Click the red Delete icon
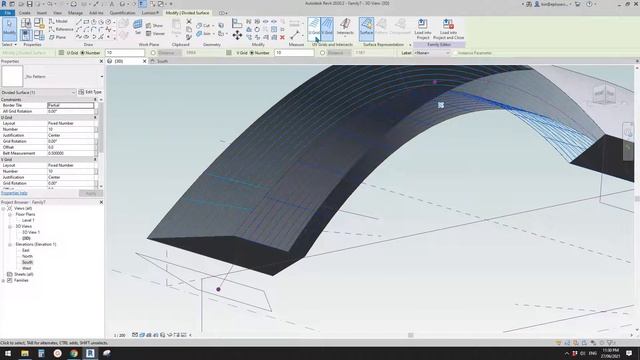 click(282, 37)
